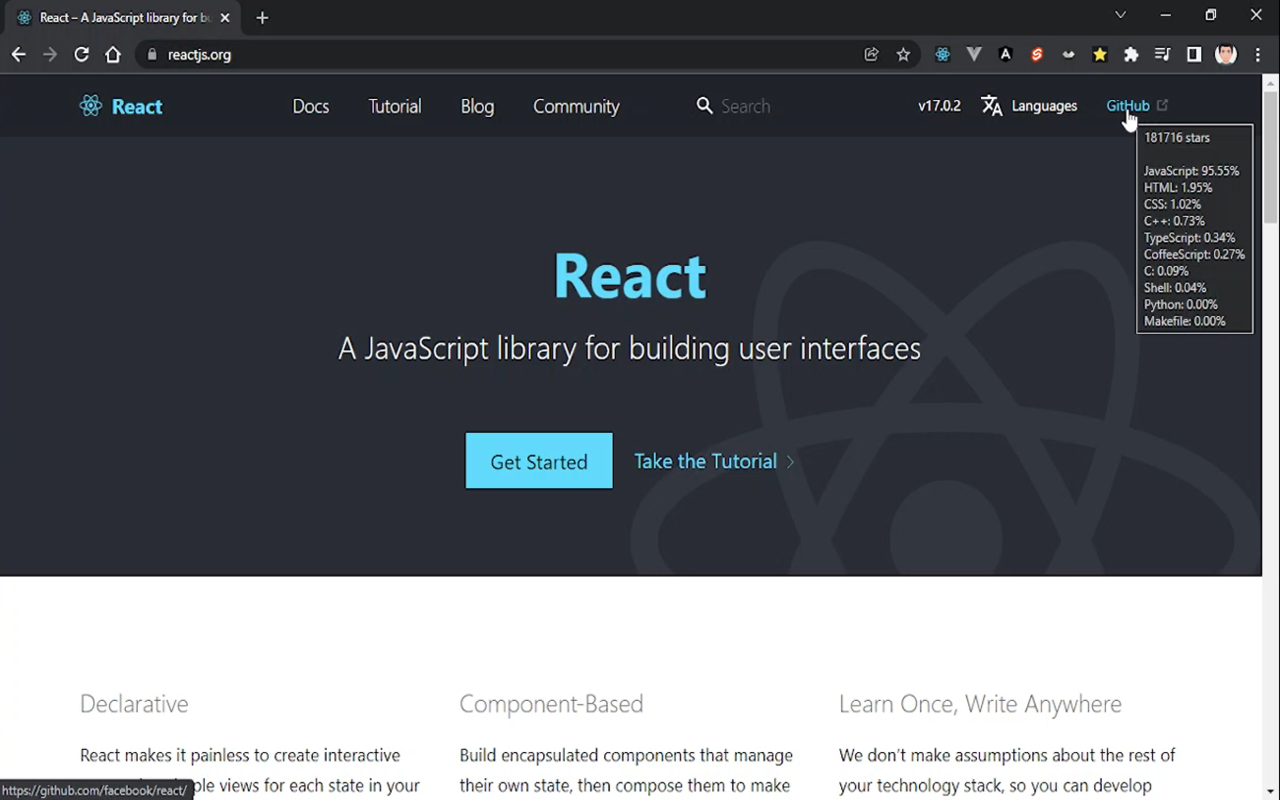Open the Svelte devtools extension icon
This screenshot has height=800, width=1280.
pyautogui.click(x=1037, y=55)
